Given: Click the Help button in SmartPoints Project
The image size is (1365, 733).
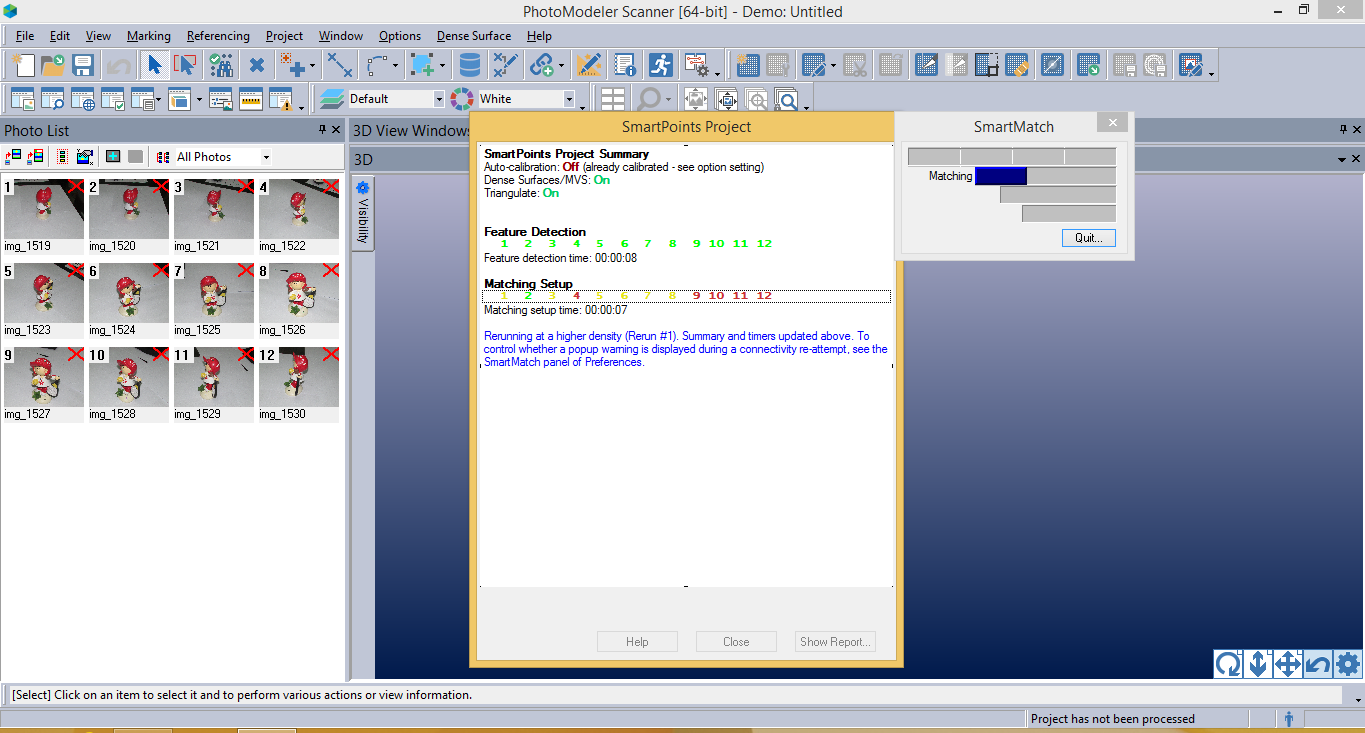Looking at the screenshot, I should 637,642.
